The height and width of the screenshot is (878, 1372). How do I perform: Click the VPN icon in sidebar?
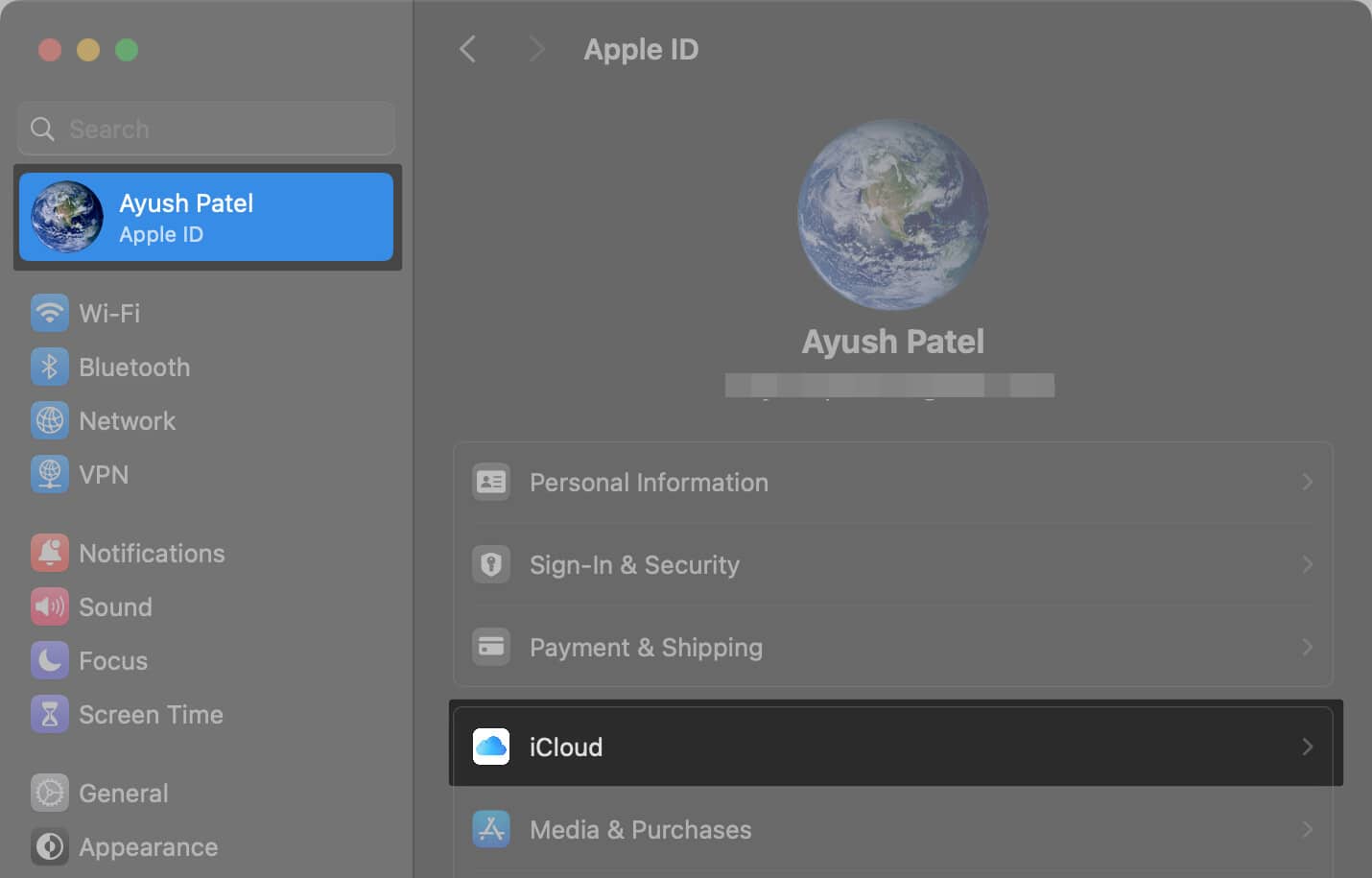pyautogui.click(x=49, y=474)
